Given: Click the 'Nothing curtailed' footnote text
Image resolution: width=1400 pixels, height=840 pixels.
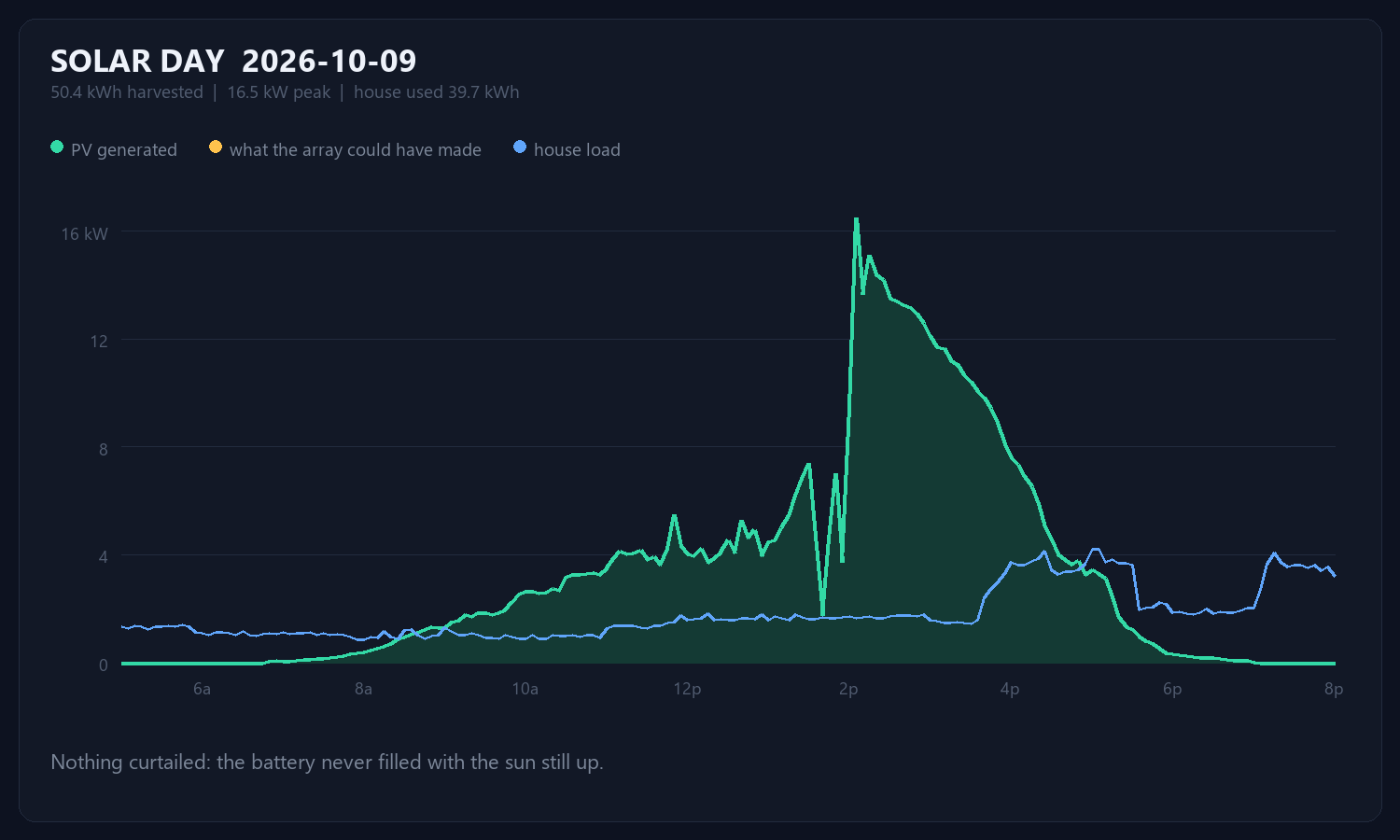Looking at the screenshot, I should coord(327,763).
